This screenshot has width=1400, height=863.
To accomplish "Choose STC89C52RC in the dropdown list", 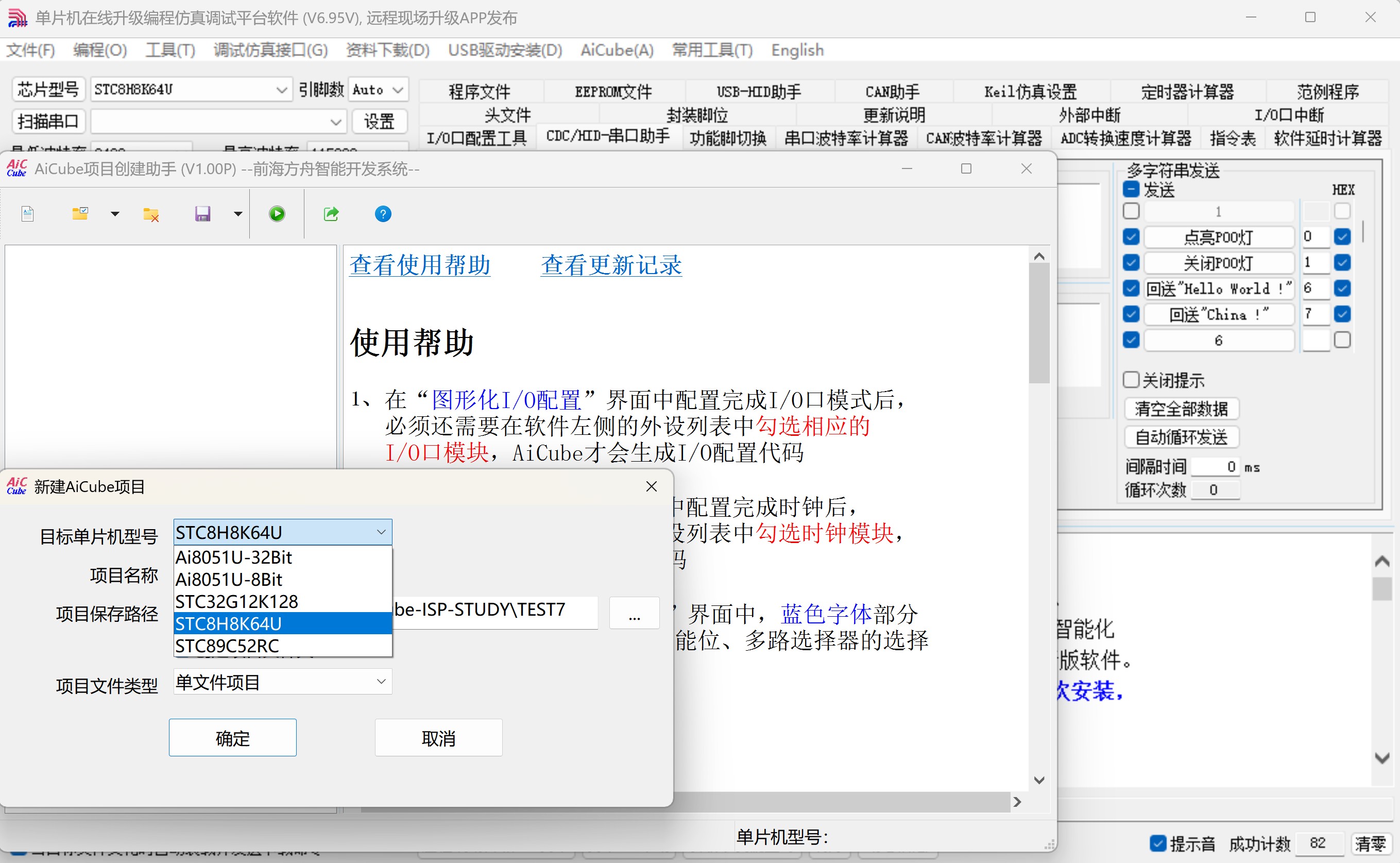I will point(282,646).
